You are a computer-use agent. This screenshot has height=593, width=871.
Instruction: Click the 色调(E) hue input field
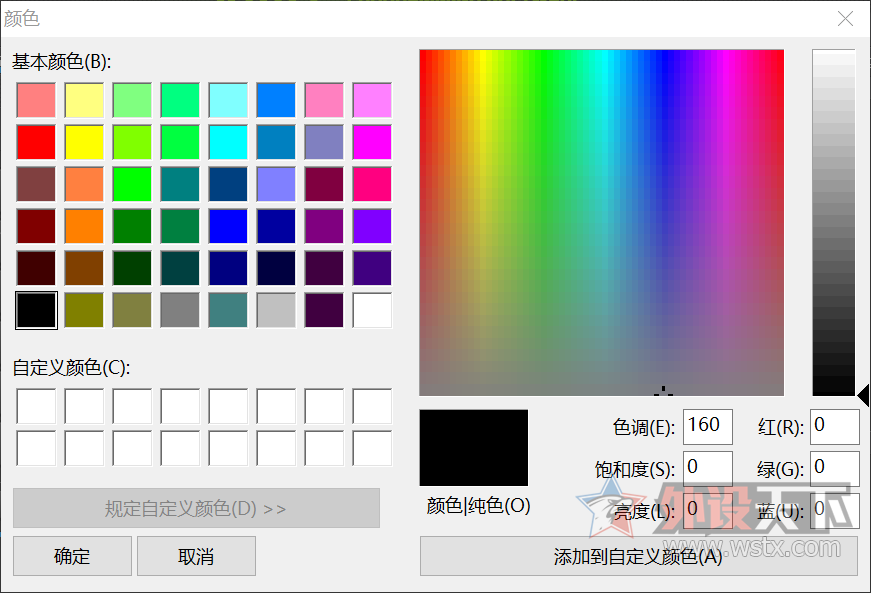pos(707,426)
